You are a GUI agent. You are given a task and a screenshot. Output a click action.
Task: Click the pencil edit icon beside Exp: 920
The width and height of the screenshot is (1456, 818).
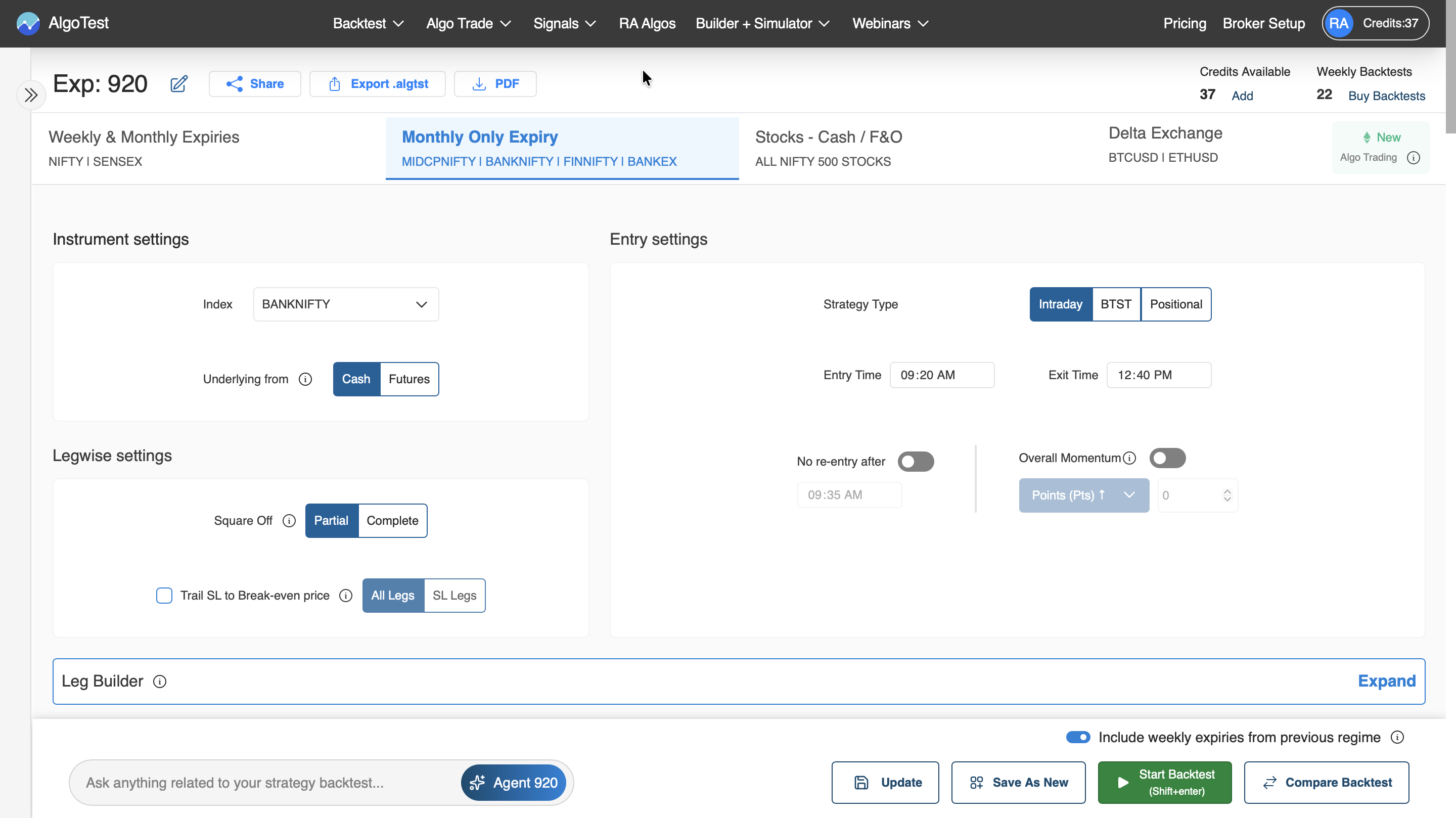click(x=178, y=83)
